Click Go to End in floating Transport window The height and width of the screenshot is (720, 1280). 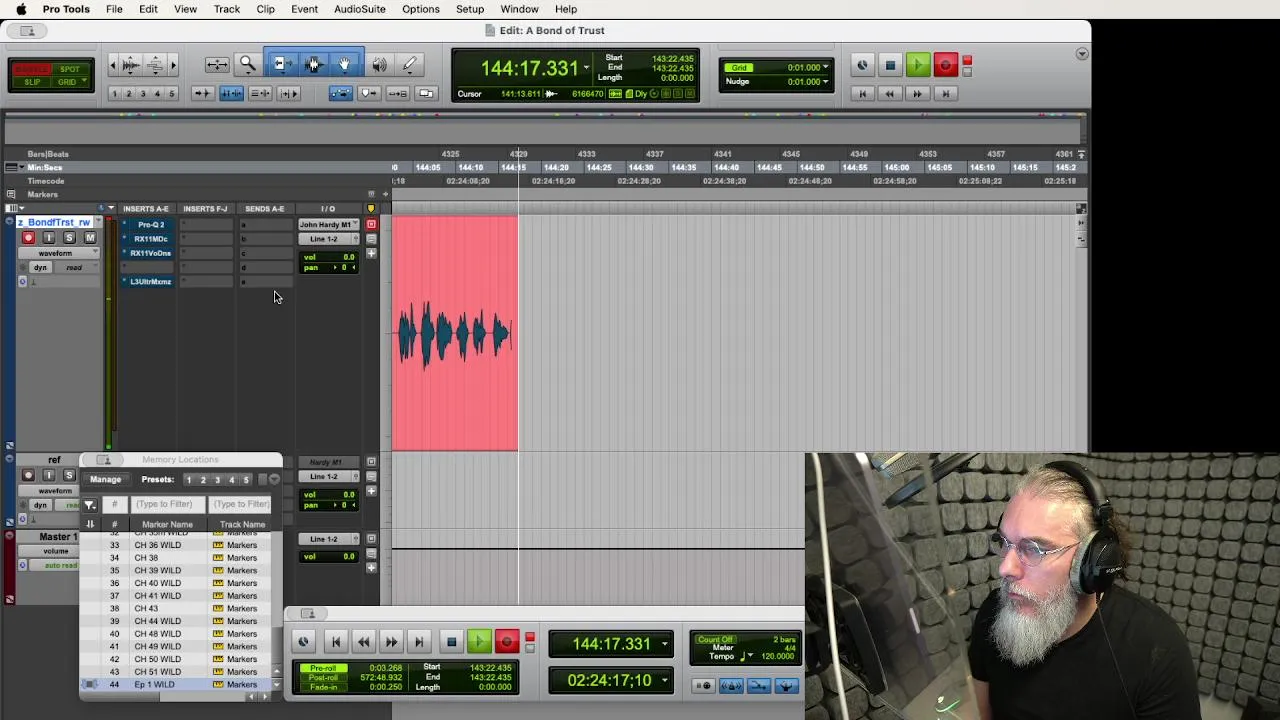419,642
